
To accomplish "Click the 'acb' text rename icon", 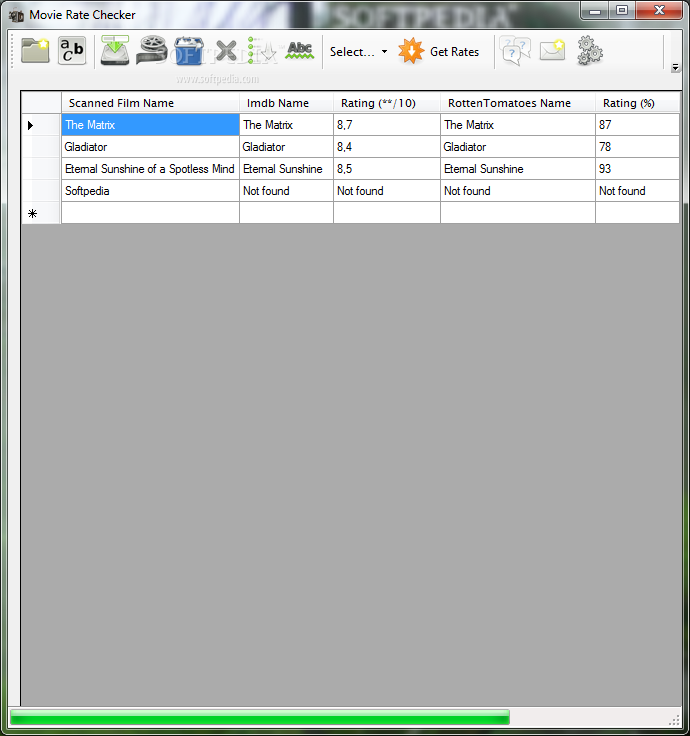I will pyautogui.click(x=72, y=51).
